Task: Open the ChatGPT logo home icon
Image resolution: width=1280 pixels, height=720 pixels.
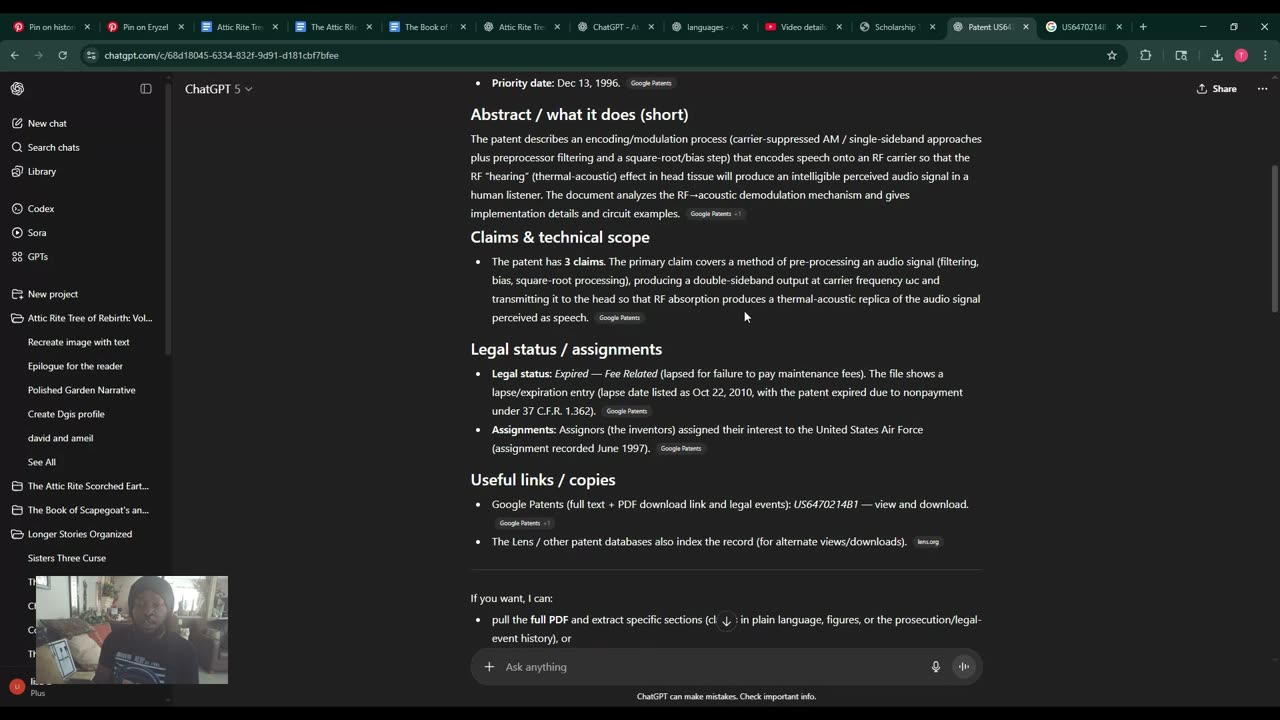Action: tap(17, 89)
